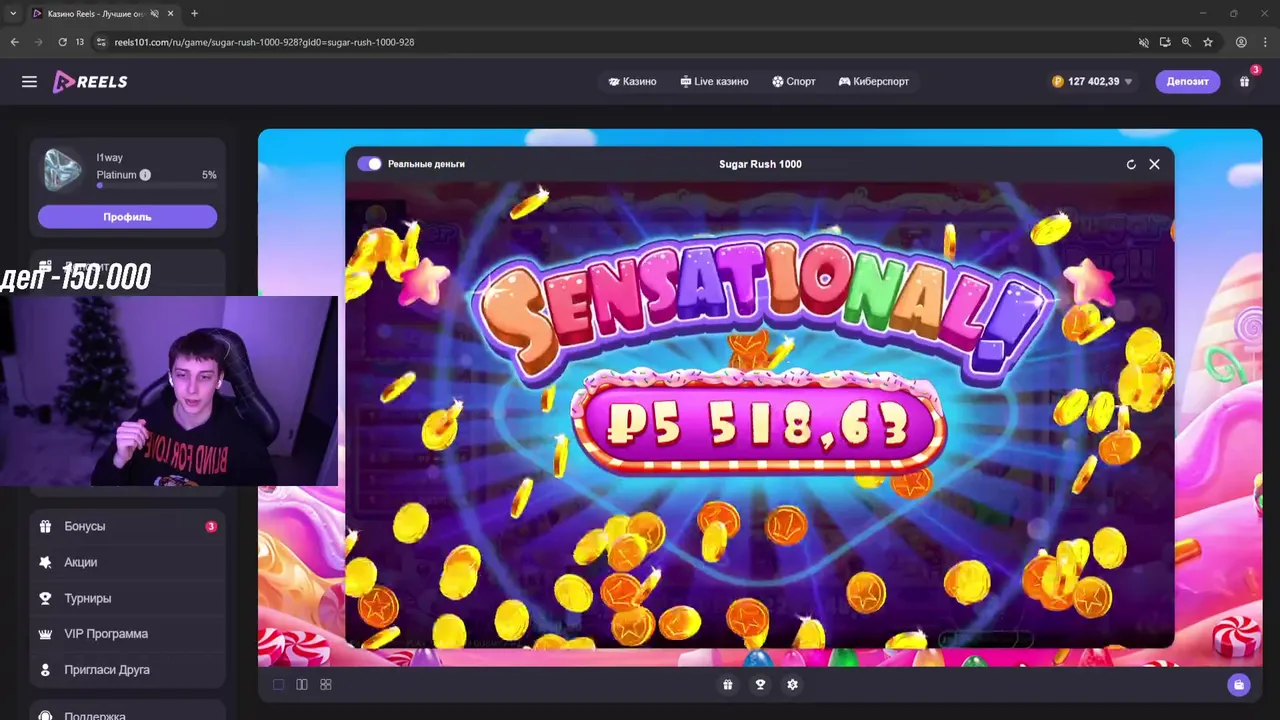Viewport: 1280px width, 720px height.
Task: Click the Бонусы badge showing 3
Action: (211, 526)
